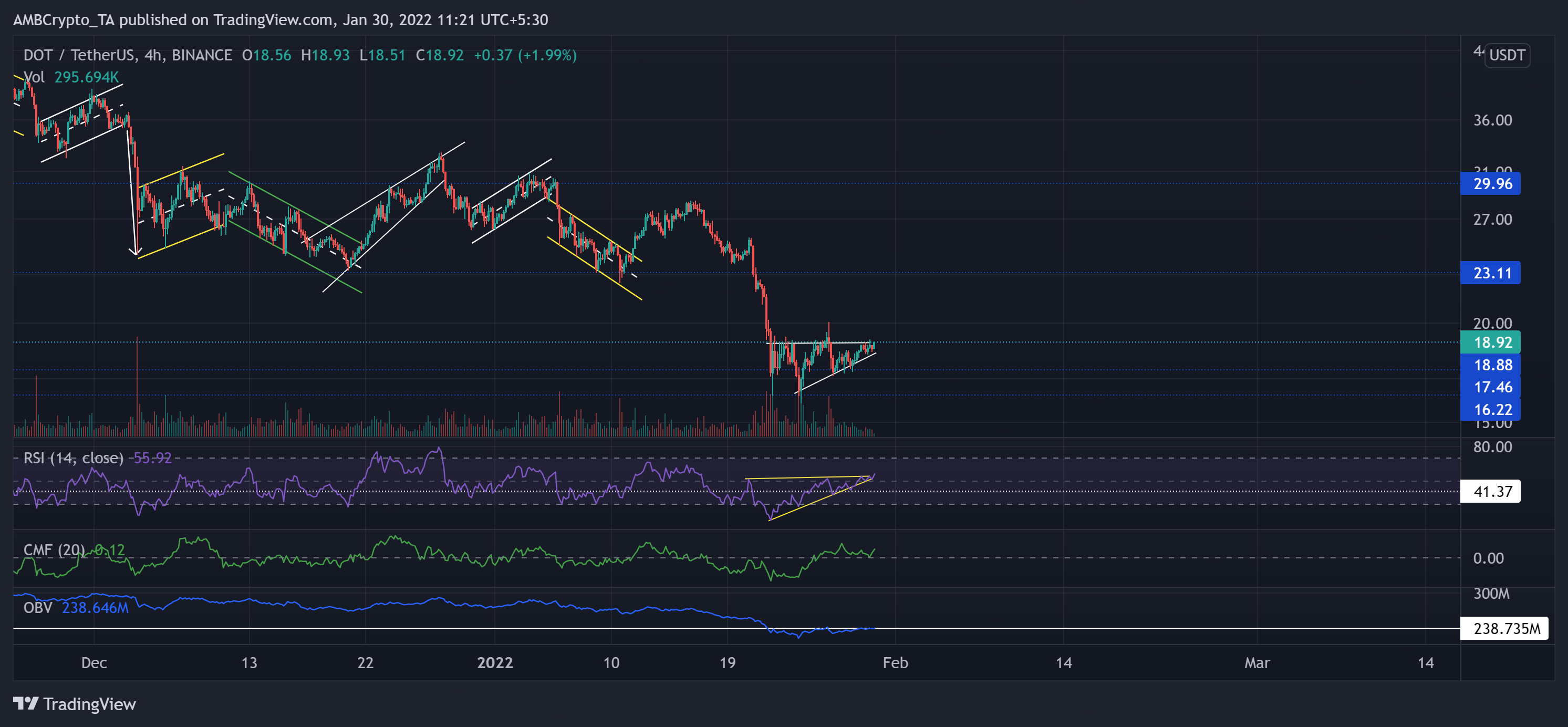Click the change value +0.37 (+1.99%)
The width and height of the screenshot is (1568, 727).
[525, 55]
